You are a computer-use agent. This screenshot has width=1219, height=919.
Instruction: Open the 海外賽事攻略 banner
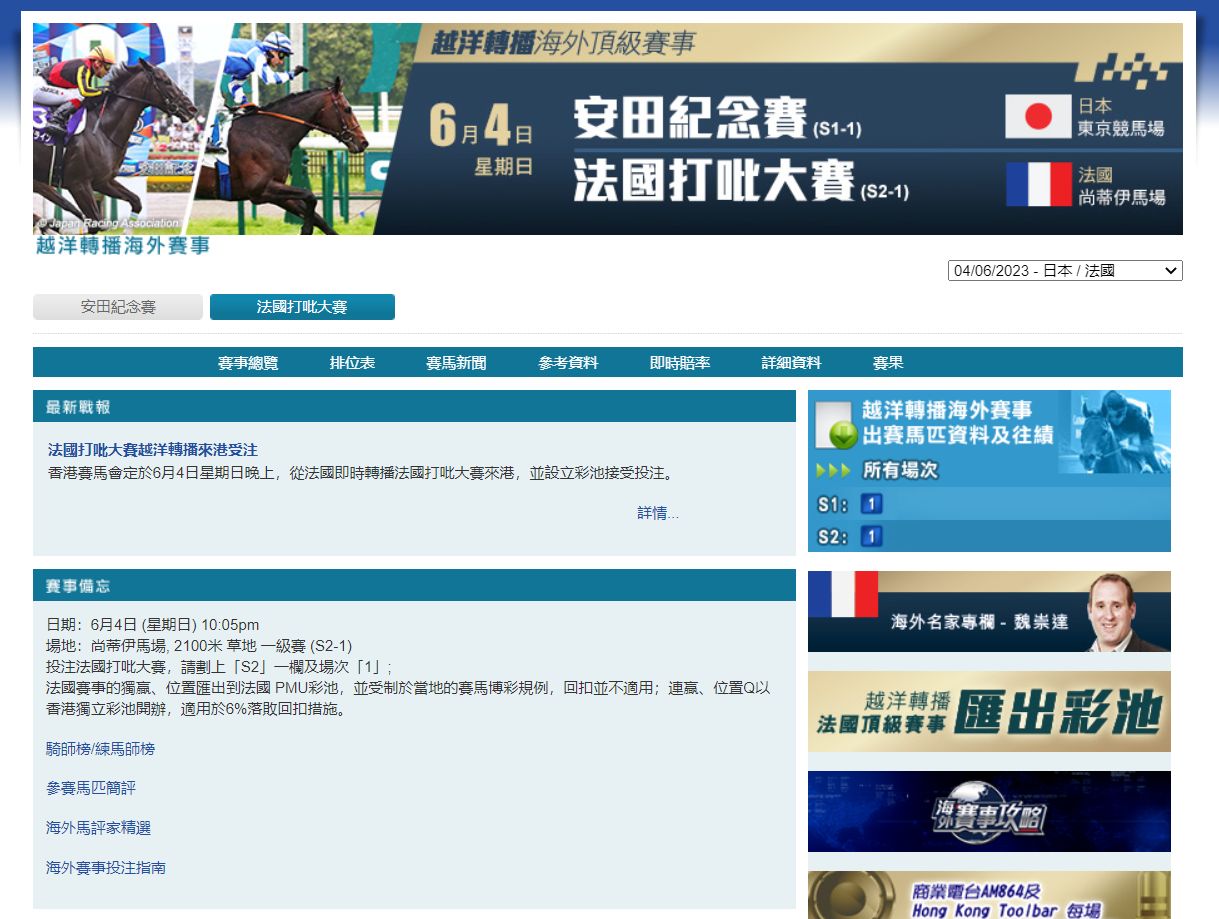point(988,811)
